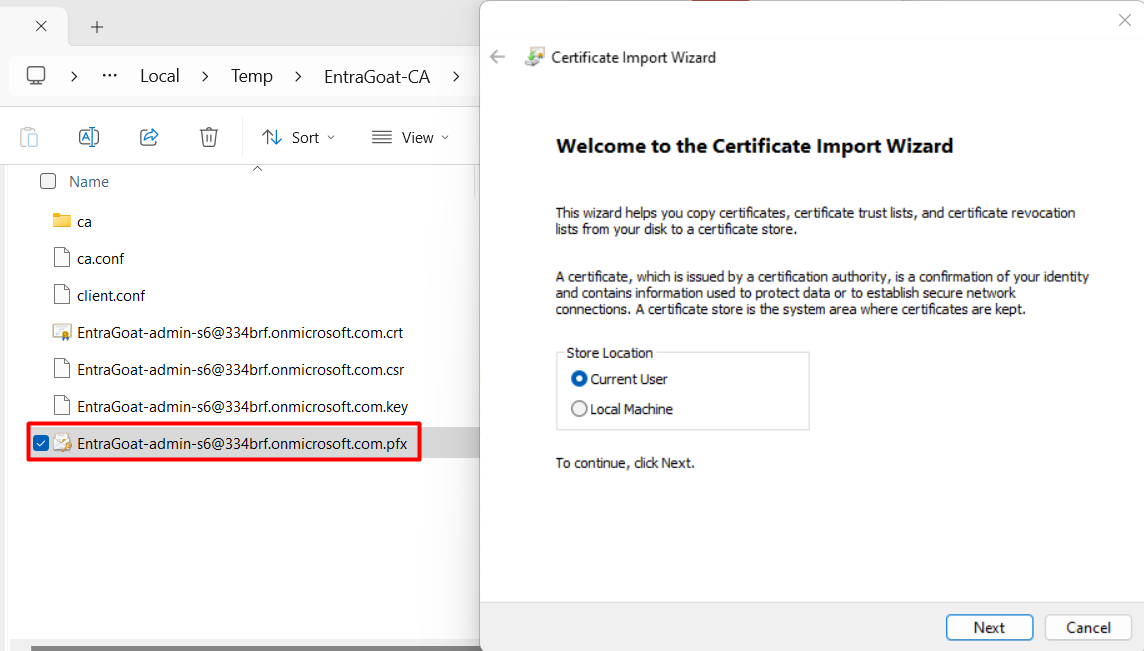The width and height of the screenshot is (1144, 651).
Task: Click the Delete trash icon
Action: coord(208,137)
